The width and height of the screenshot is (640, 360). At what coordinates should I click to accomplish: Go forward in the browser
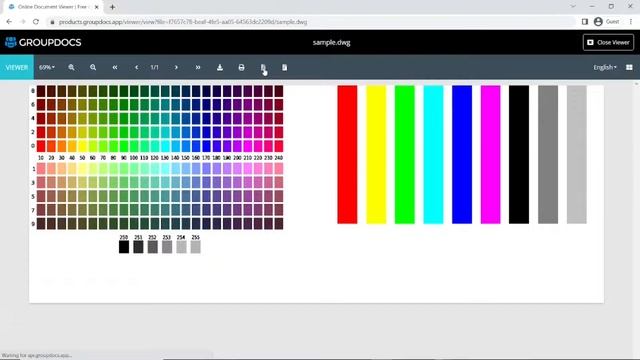22,22
